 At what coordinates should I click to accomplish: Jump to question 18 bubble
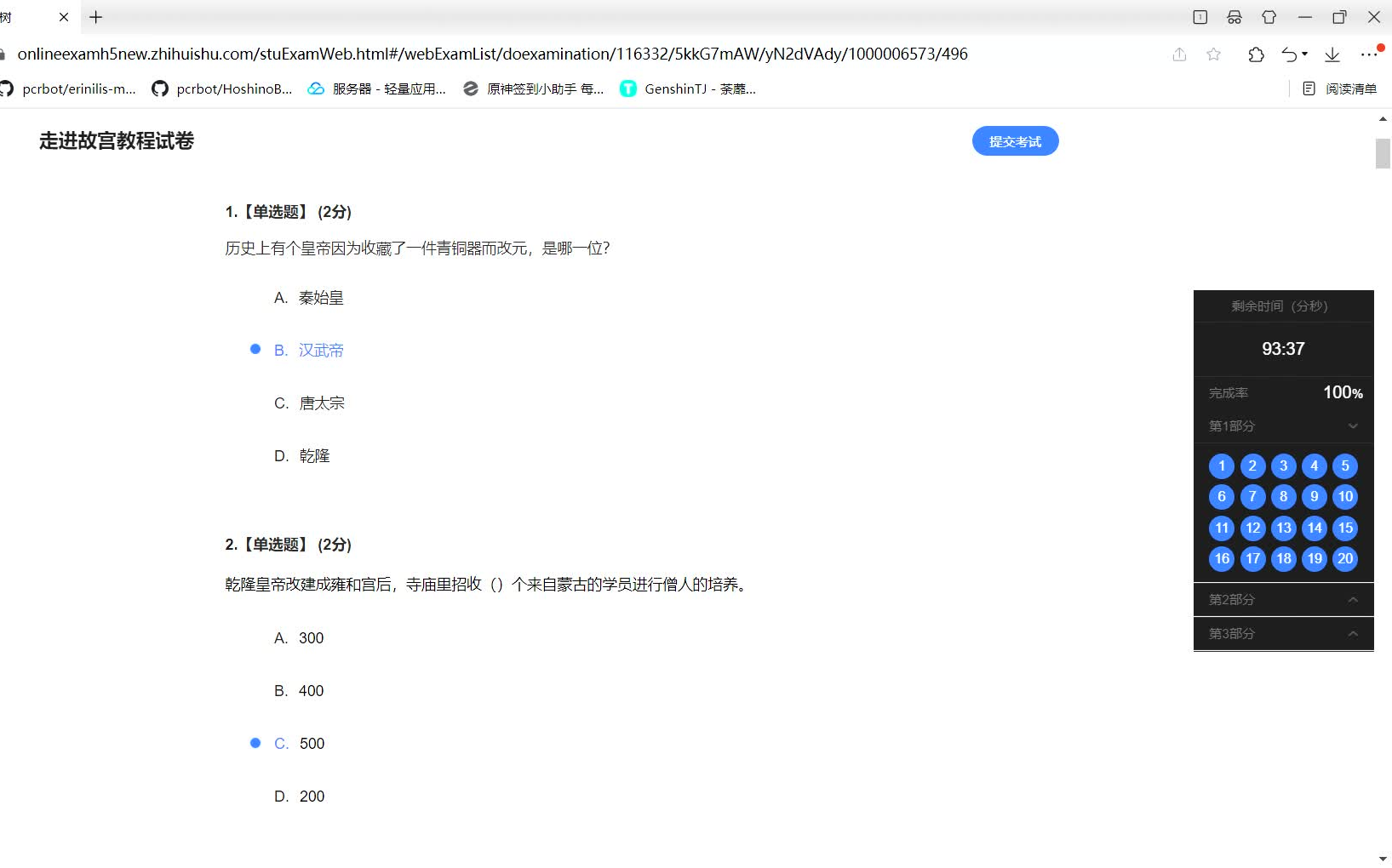[1284, 559]
